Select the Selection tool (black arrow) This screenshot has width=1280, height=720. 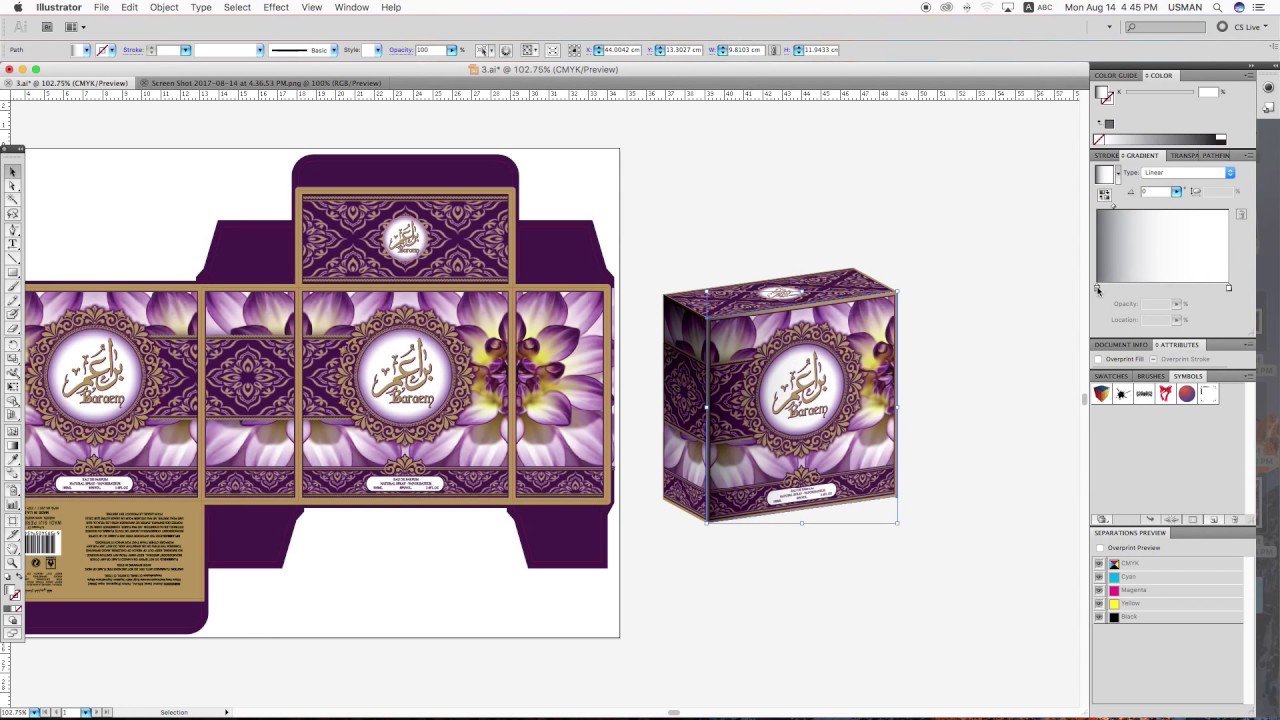pyautogui.click(x=13, y=172)
